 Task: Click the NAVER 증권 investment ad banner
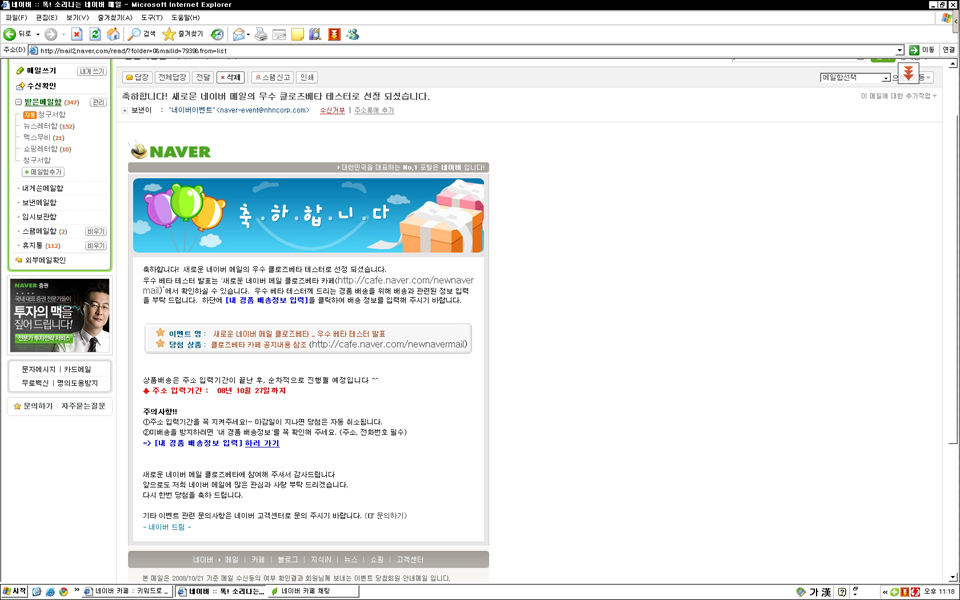click(x=59, y=315)
